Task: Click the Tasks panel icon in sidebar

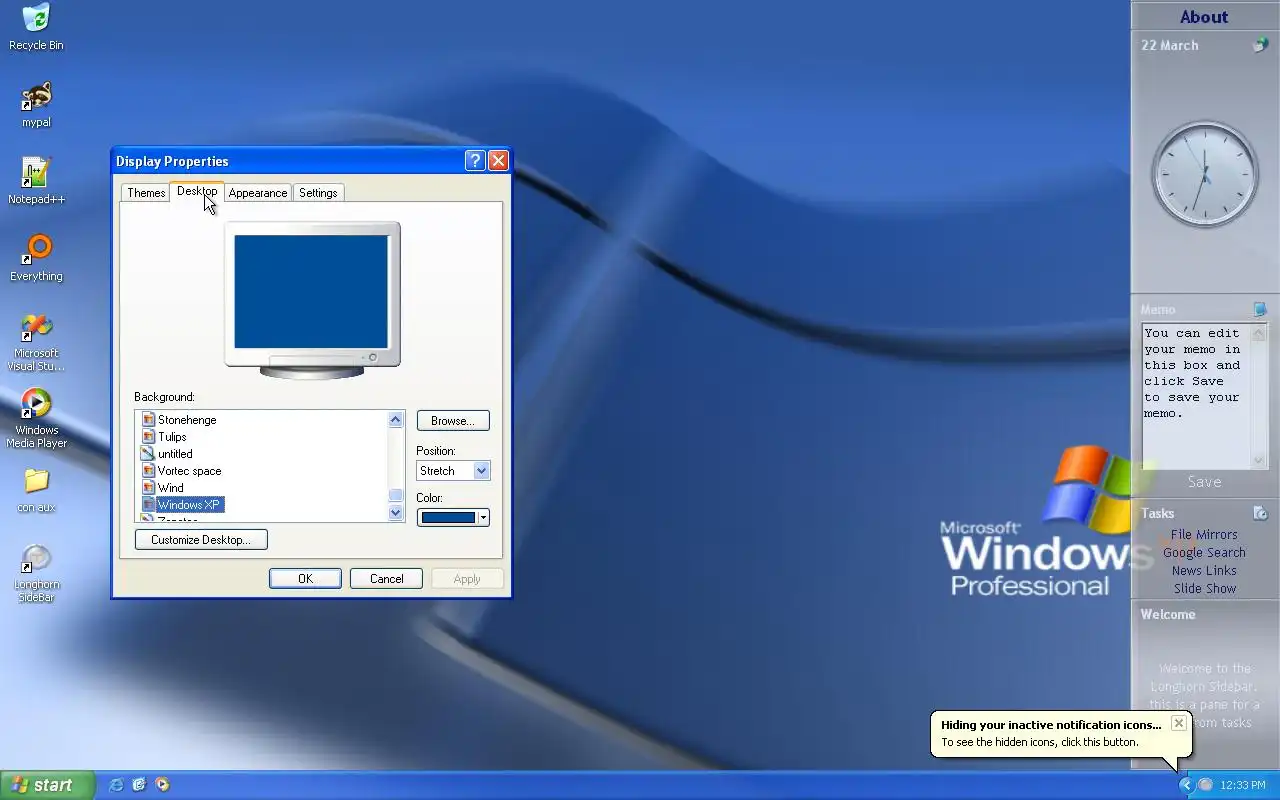Action: pos(1260,513)
